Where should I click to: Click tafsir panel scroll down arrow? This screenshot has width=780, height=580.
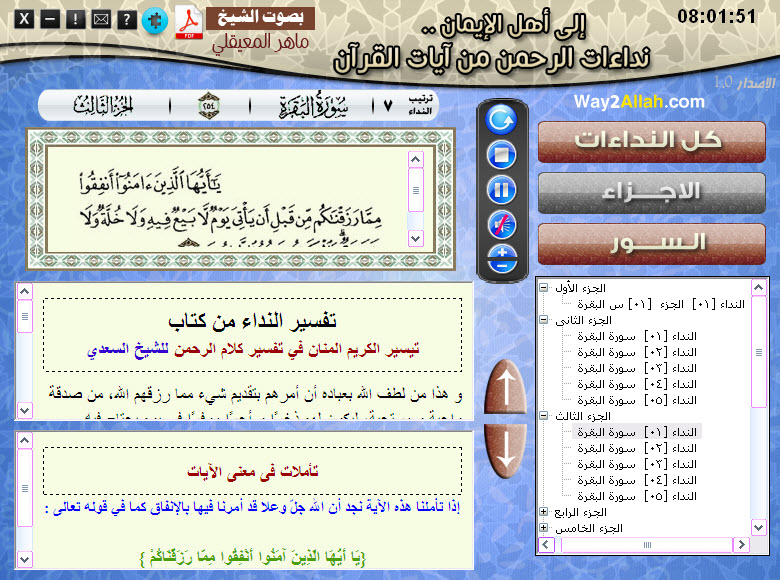[x=25, y=410]
